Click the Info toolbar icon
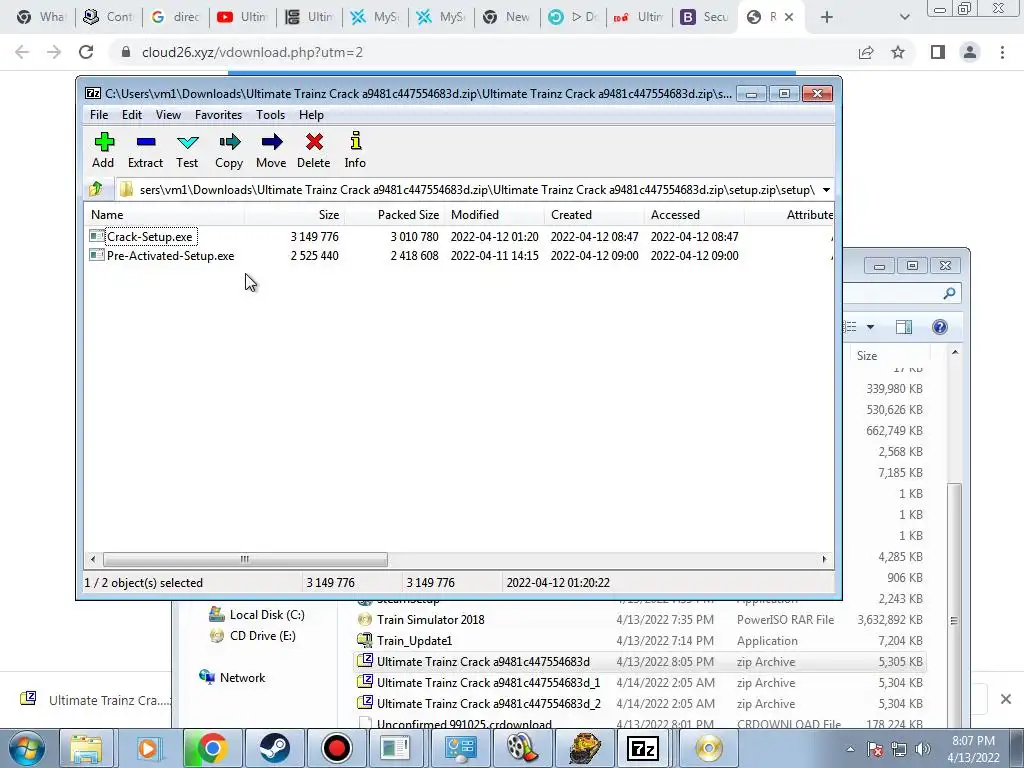 pyautogui.click(x=355, y=150)
